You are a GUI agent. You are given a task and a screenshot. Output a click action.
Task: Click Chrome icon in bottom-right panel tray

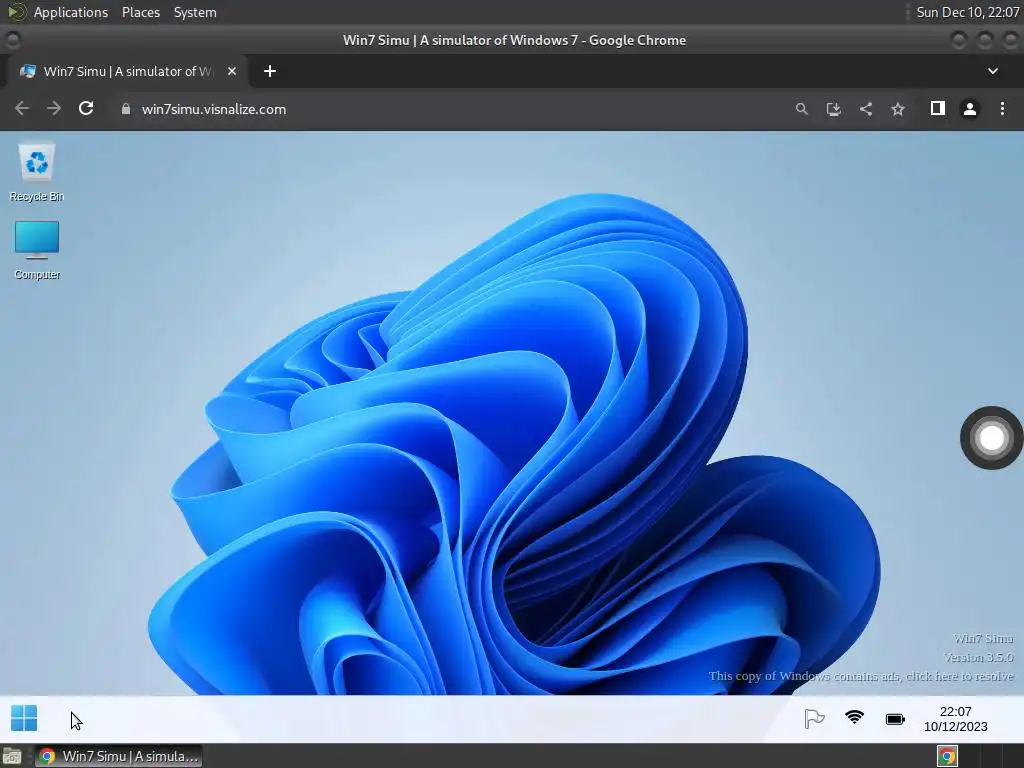click(947, 756)
